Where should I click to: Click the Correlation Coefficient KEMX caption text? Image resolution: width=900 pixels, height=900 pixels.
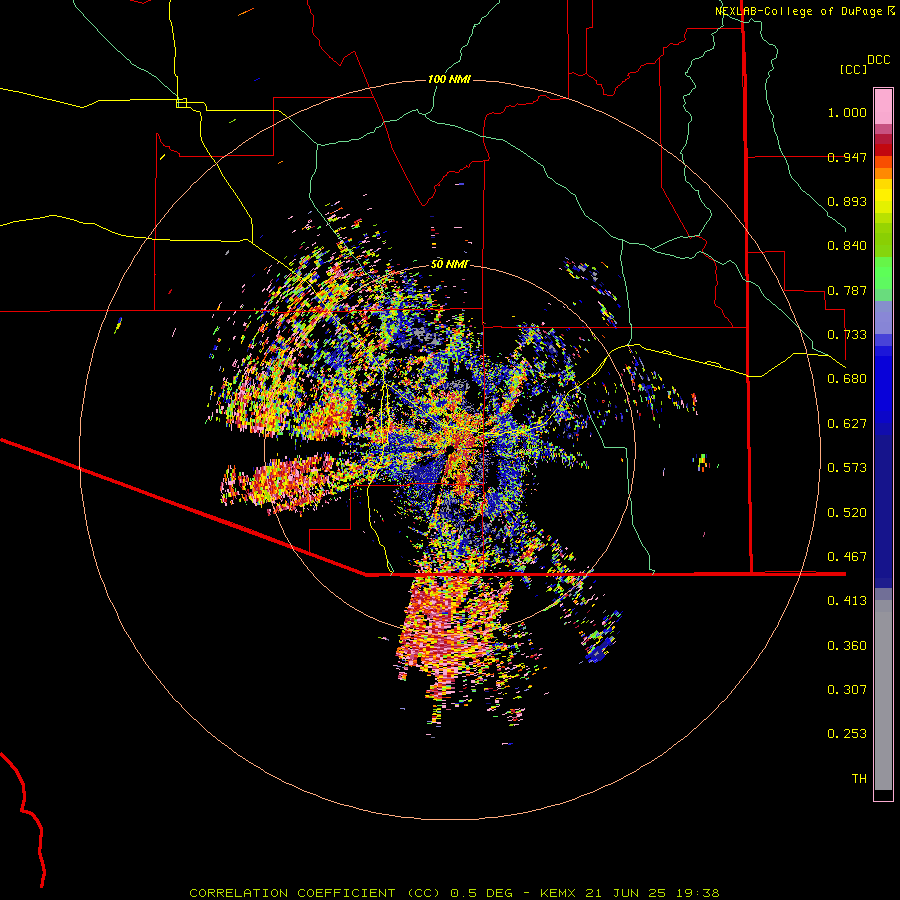(454, 893)
